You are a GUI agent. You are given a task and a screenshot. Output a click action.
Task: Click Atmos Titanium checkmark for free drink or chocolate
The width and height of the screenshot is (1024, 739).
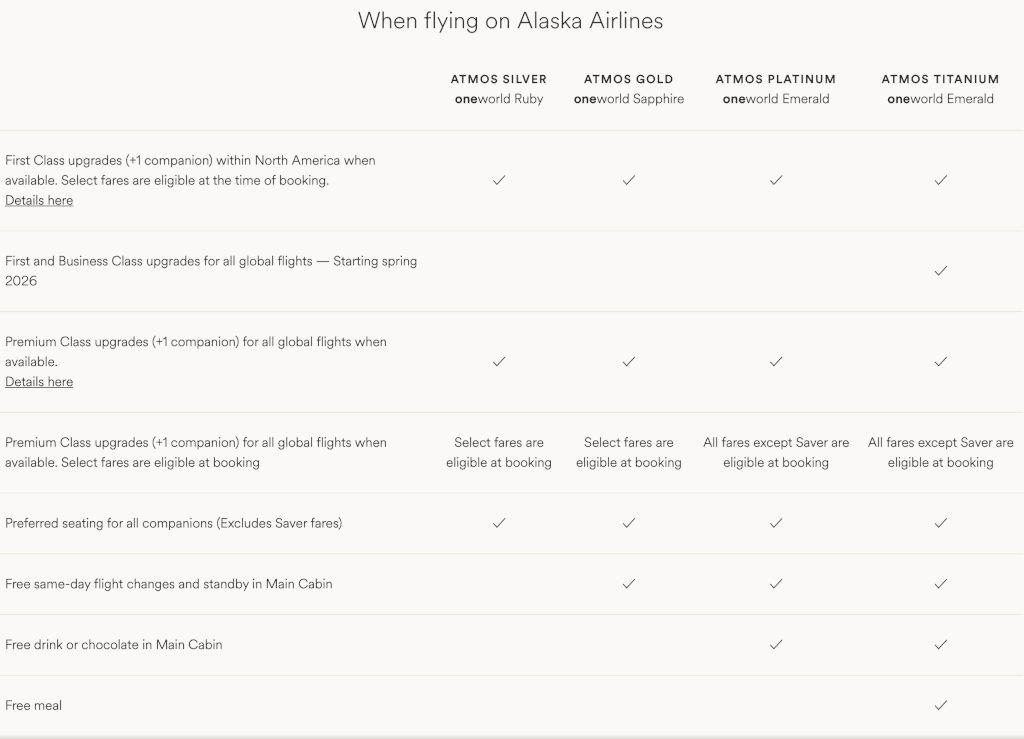click(x=940, y=644)
